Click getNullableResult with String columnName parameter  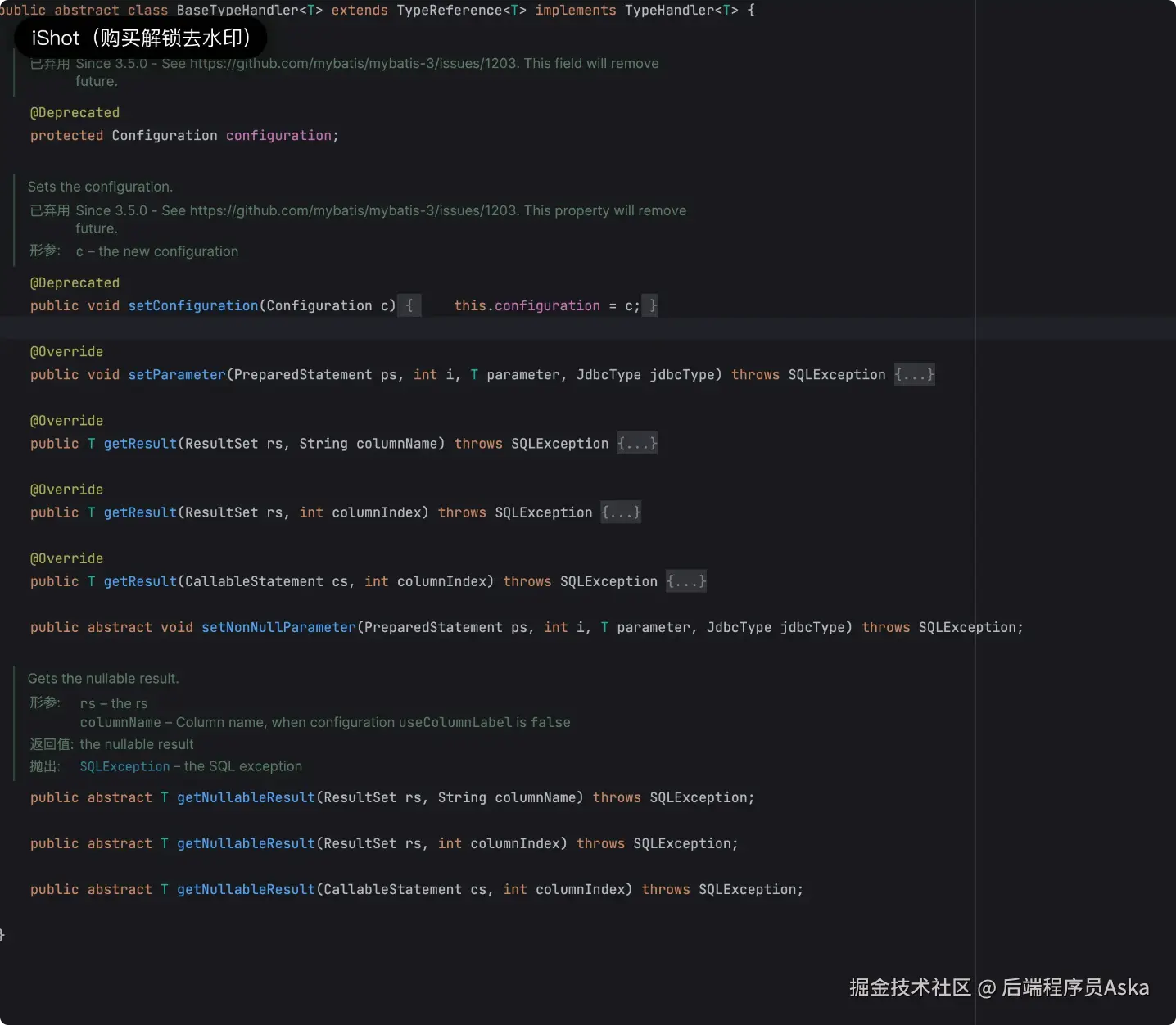point(246,798)
